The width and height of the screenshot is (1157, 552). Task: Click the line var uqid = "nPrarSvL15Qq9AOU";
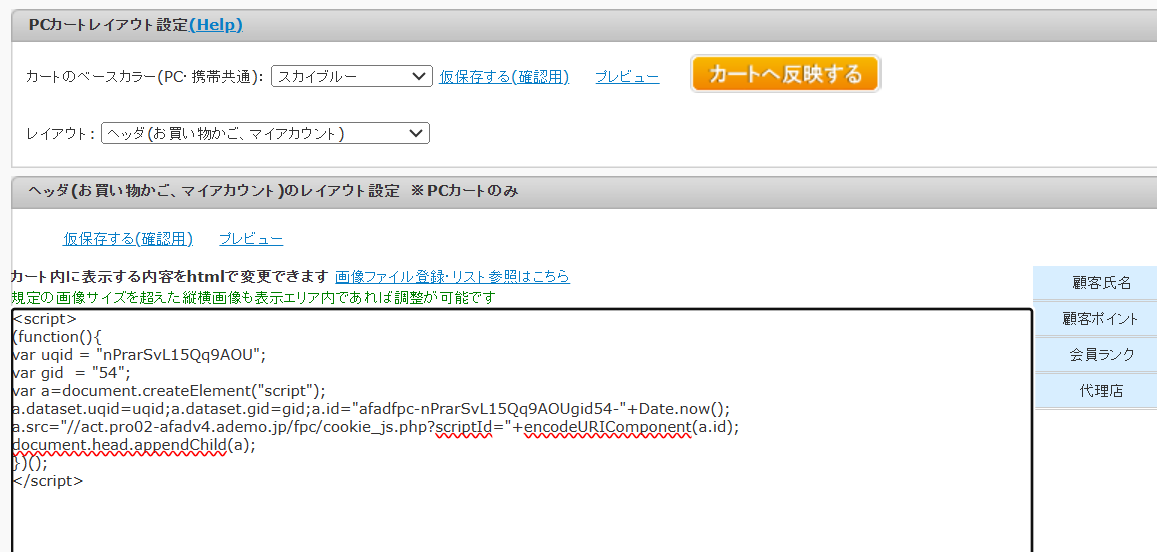pyautogui.click(x=139, y=354)
